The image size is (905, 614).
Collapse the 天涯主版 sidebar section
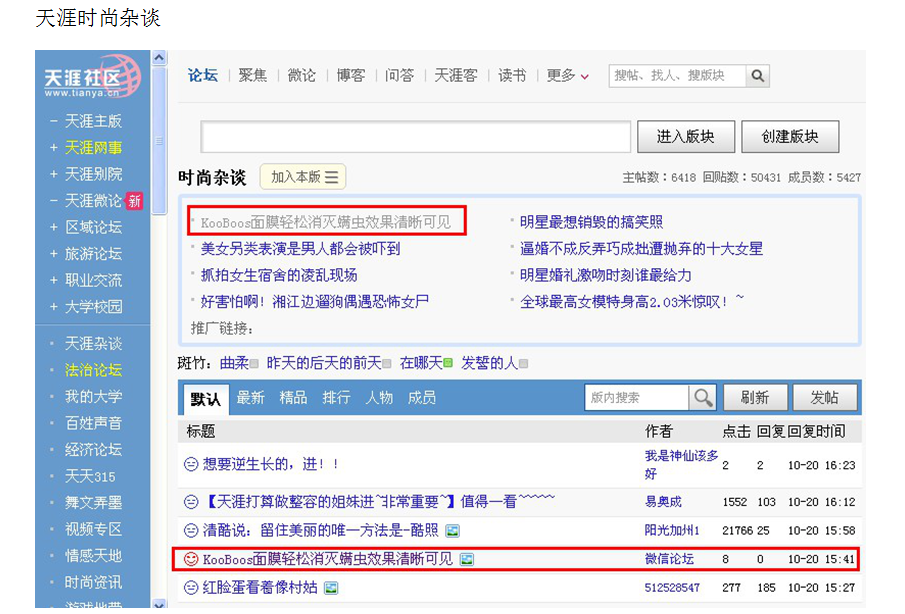coord(54,121)
